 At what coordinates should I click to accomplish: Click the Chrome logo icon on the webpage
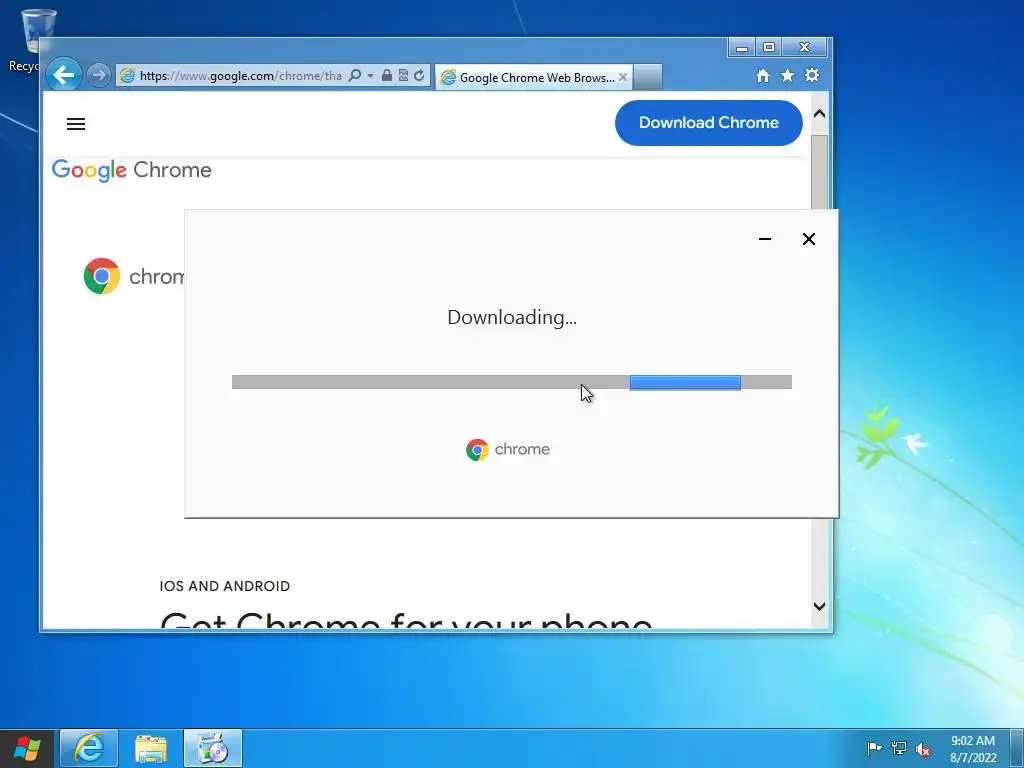point(102,276)
